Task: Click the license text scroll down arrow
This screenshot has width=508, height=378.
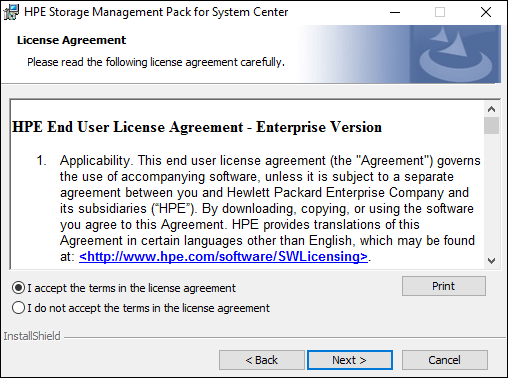Action: point(491,261)
